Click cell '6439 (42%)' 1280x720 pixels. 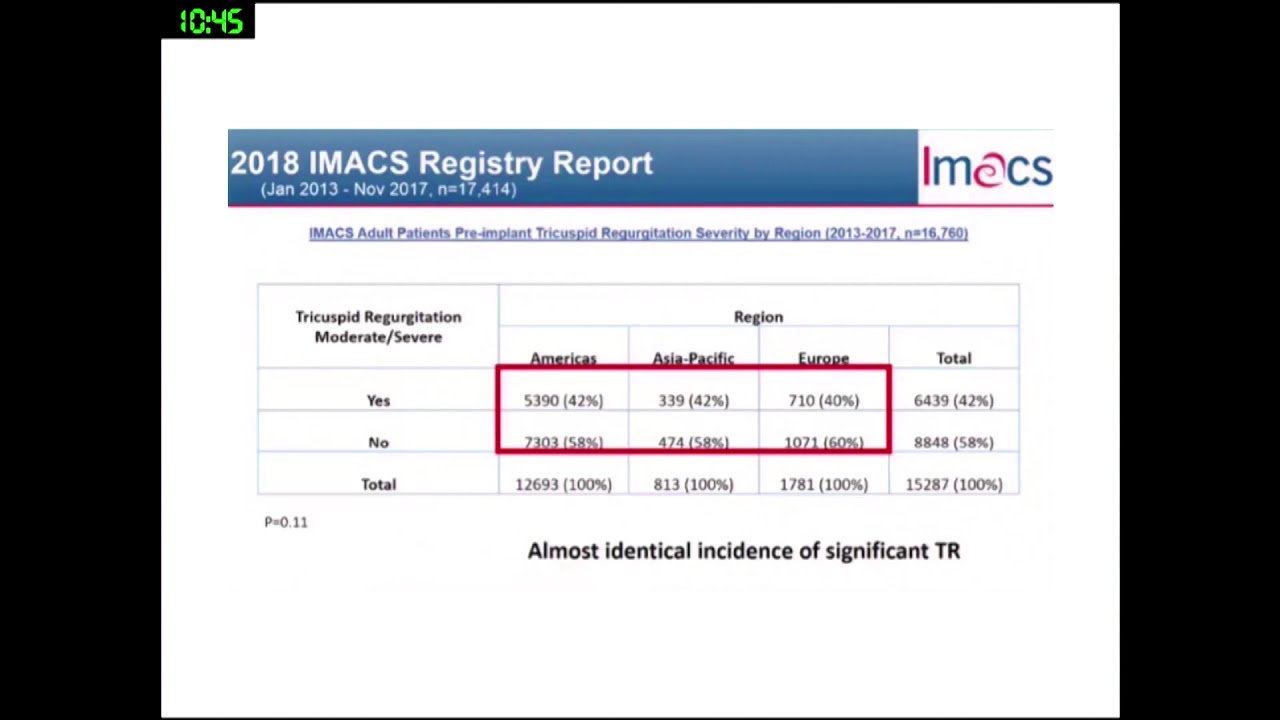[x=953, y=400]
